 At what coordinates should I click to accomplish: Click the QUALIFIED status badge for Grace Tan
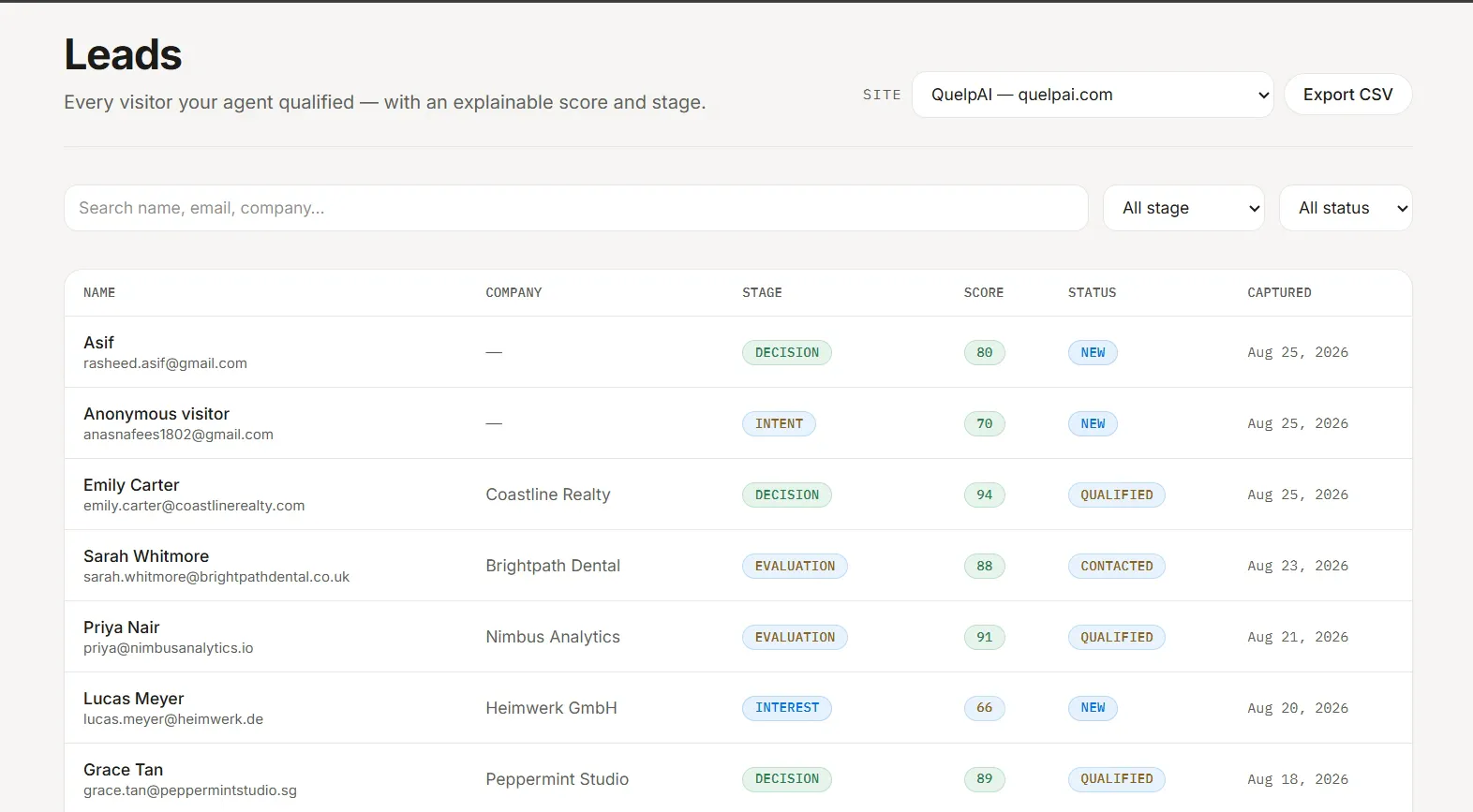pos(1117,779)
